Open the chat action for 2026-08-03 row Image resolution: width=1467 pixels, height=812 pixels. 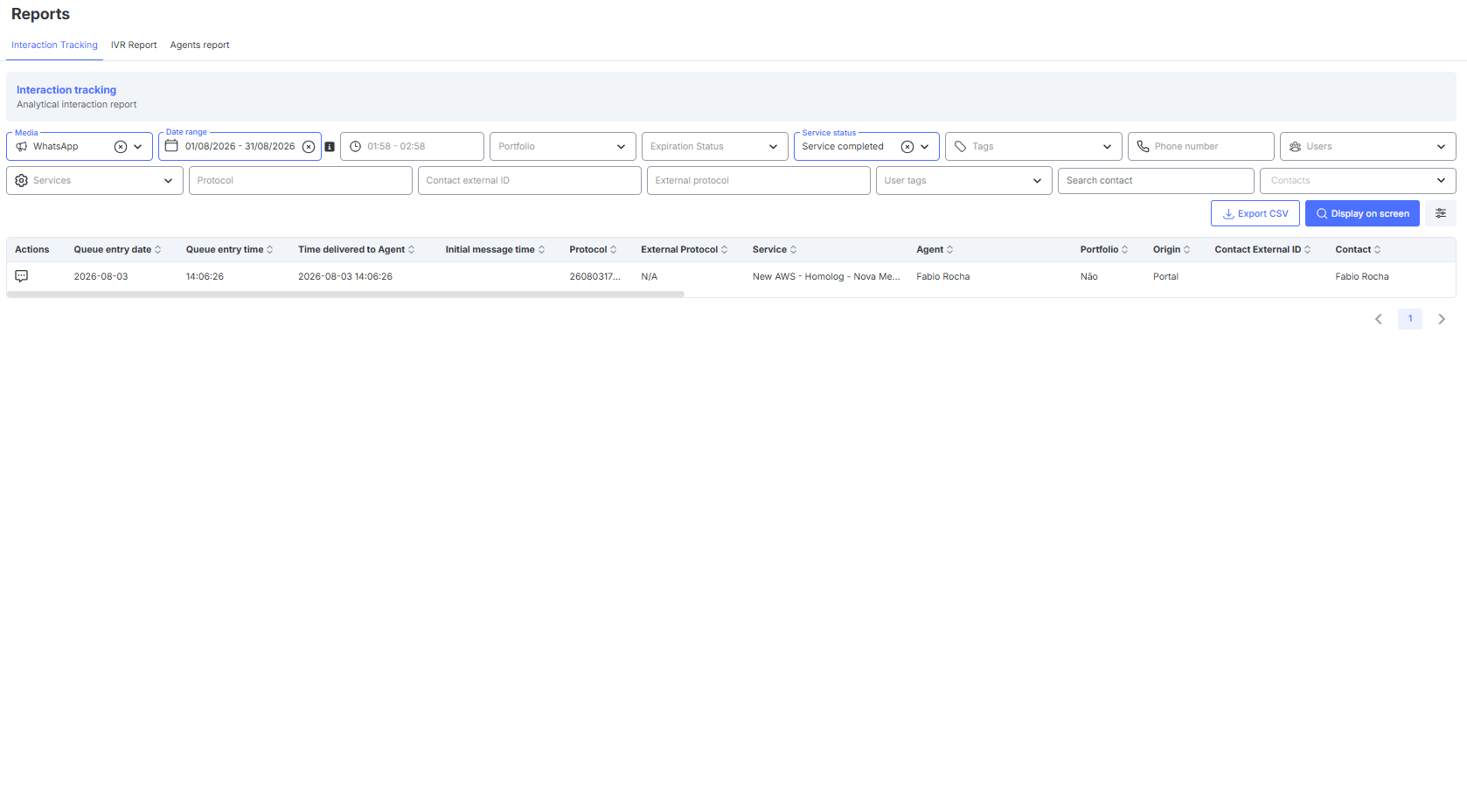tap(22, 276)
